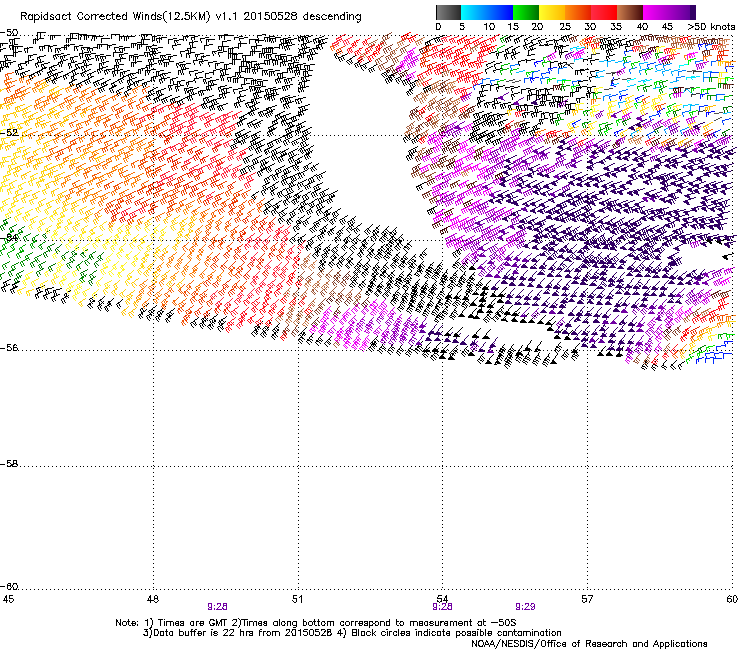Click the yellow 20–25 knots legend swatch

[552, 12]
